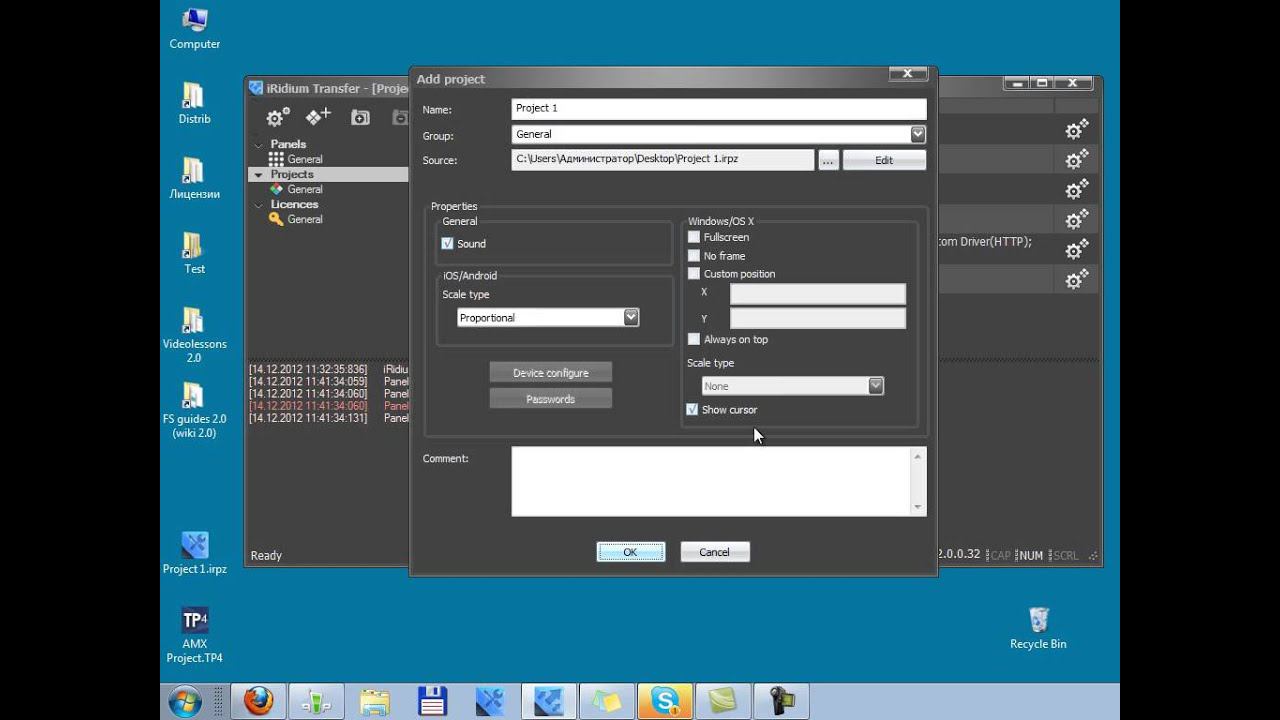Click the gear-with-dot icon in iRidium toolbar
This screenshot has width=1280, height=720.
(x=277, y=117)
